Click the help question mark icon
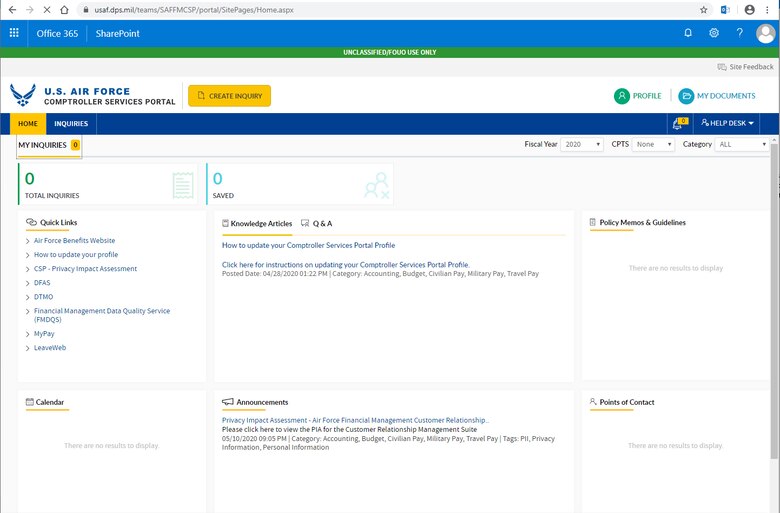 coord(740,33)
